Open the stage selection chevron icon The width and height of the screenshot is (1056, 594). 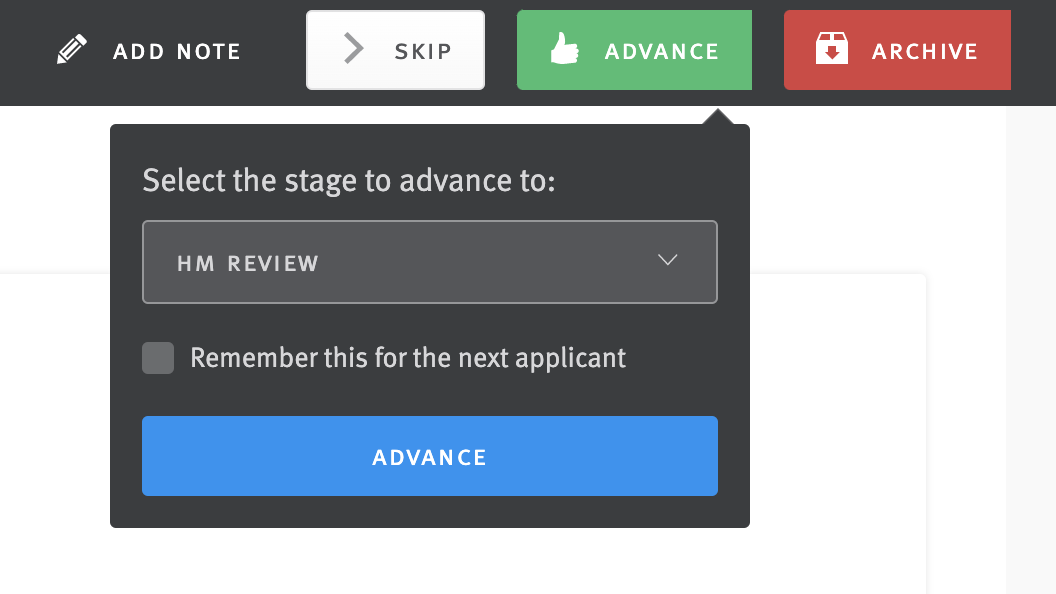[667, 260]
